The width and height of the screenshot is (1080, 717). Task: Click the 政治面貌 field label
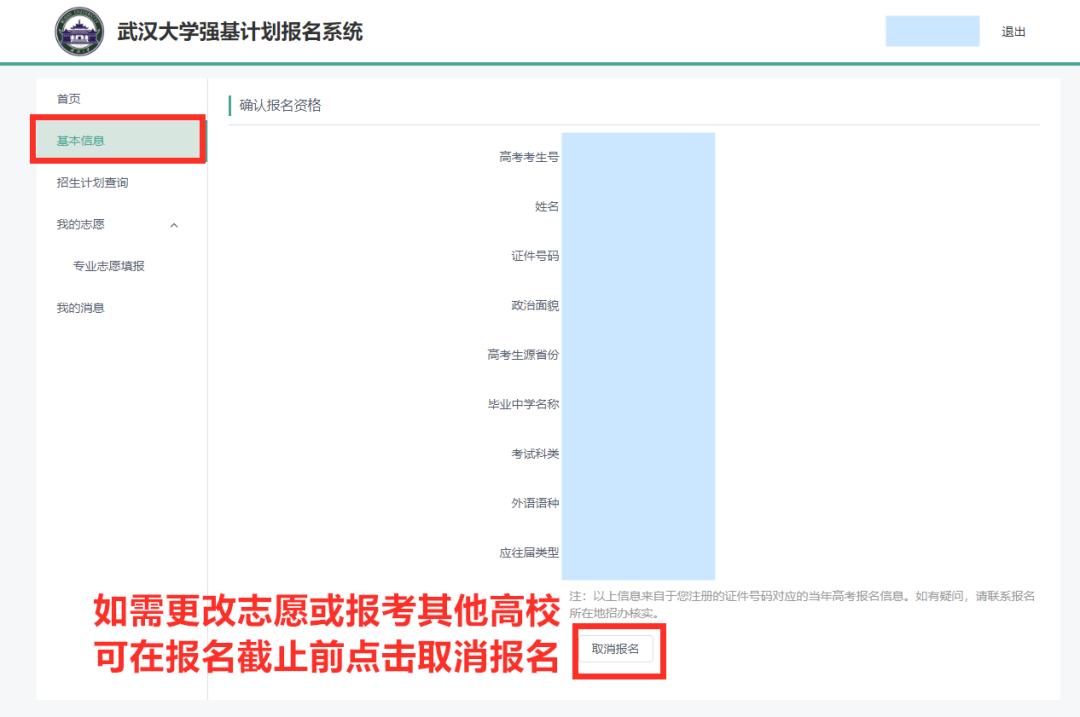(535, 306)
